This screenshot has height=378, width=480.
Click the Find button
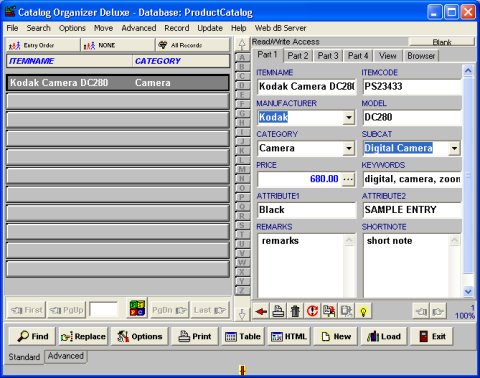pos(33,336)
